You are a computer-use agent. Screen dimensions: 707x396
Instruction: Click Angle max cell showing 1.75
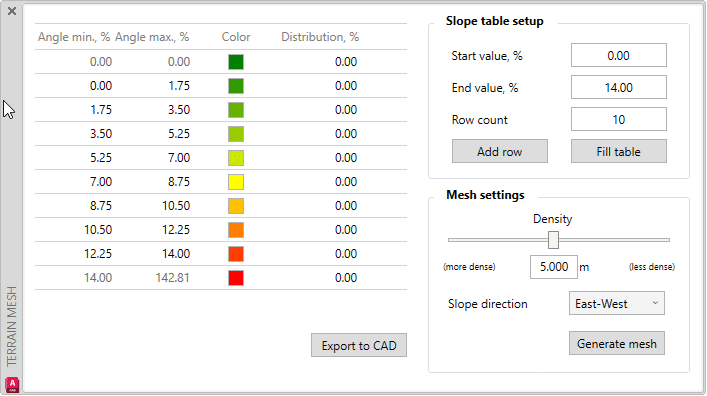coord(179,86)
